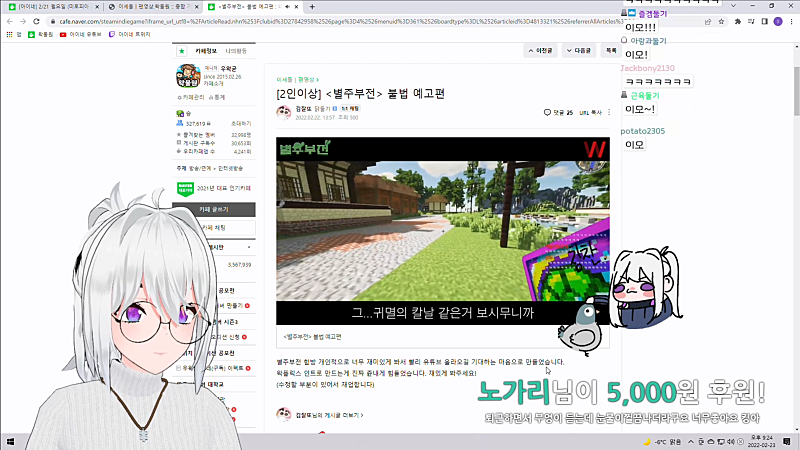Viewport: 800px width, 450px height.
Task: Play the 별주부전 Minecraft video thumbnail
Action: [443, 231]
